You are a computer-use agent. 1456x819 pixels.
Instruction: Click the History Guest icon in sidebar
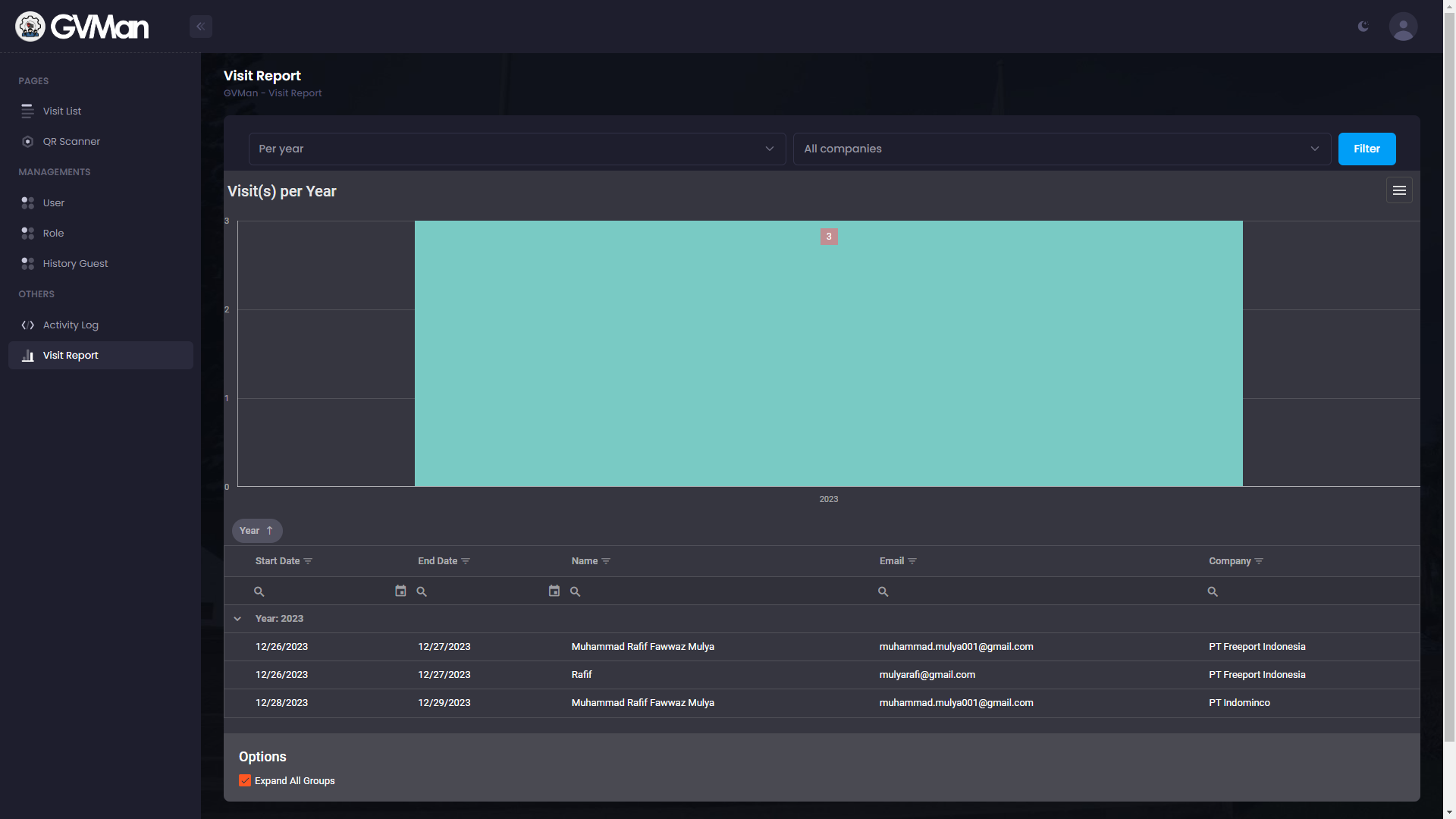28,264
